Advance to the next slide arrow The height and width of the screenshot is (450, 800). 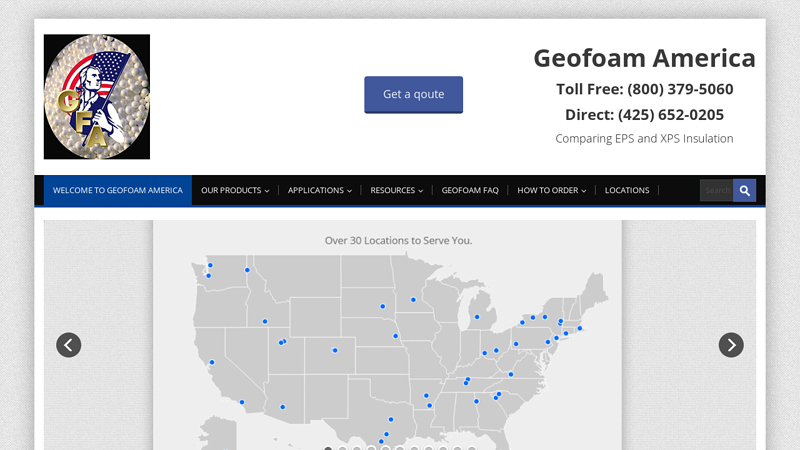[731, 345]
